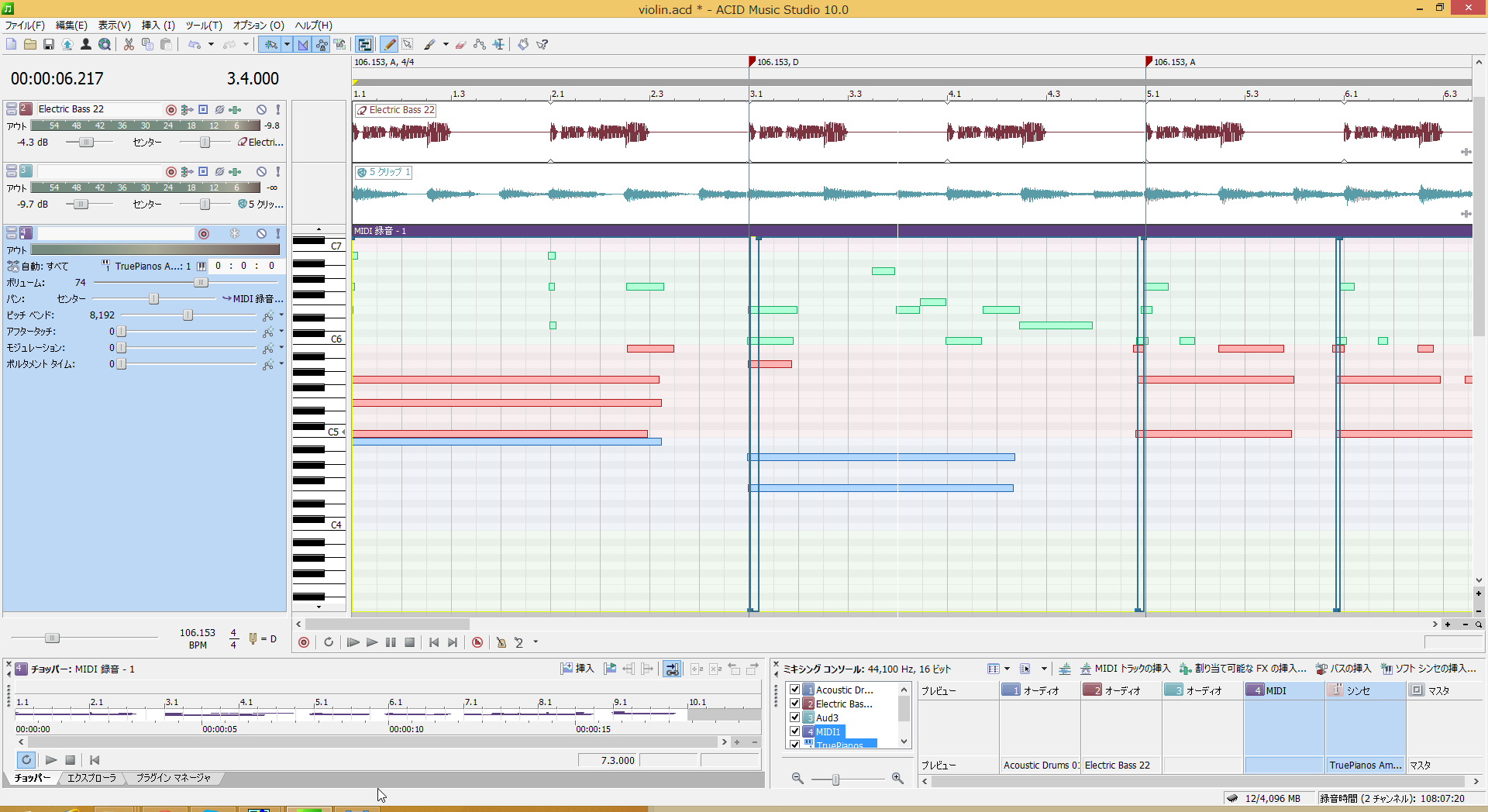Open ポルタメント タイム envelope dropdown arrow

281,364
